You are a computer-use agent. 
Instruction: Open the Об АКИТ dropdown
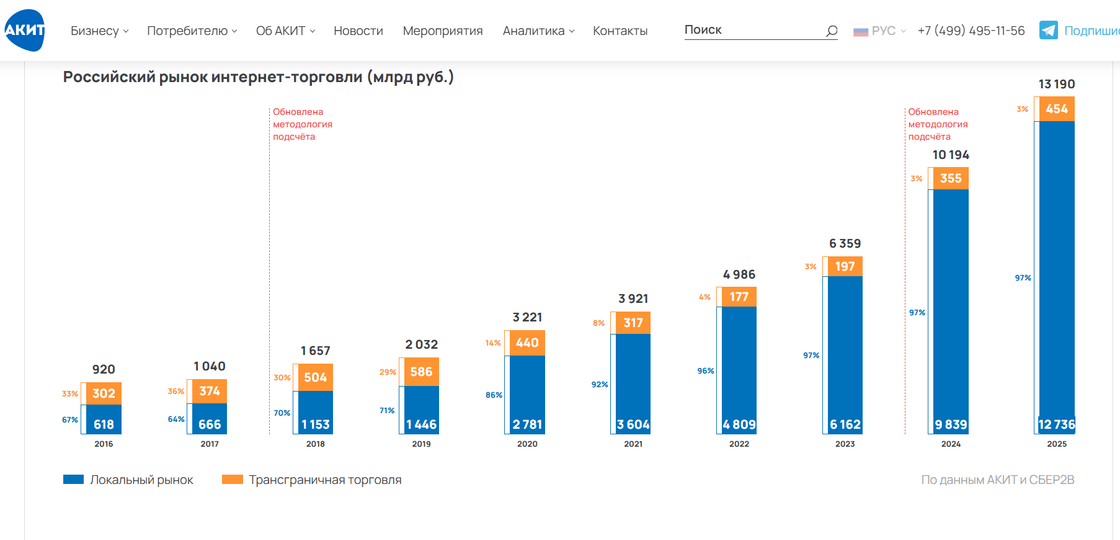click(x=285, y=31)
